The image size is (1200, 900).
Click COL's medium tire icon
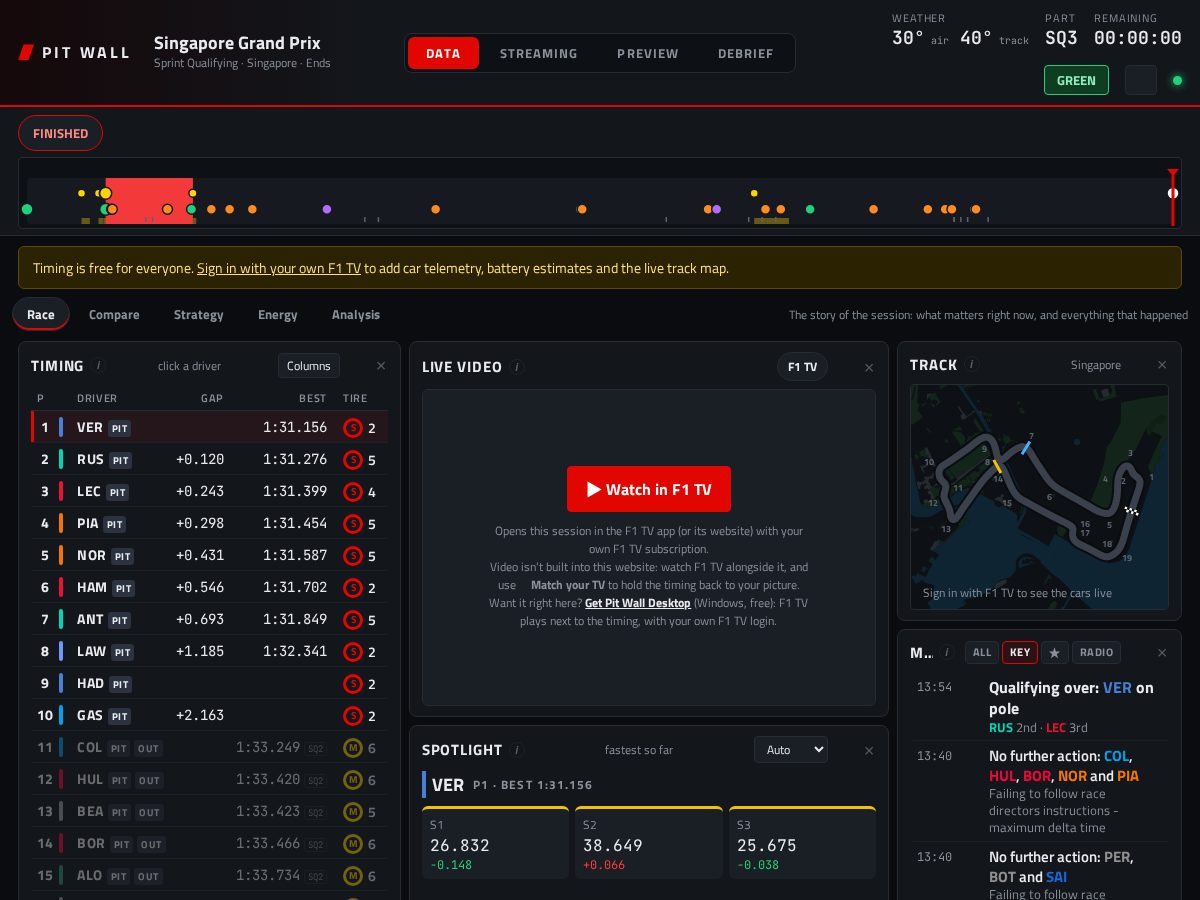click(352, 748)
